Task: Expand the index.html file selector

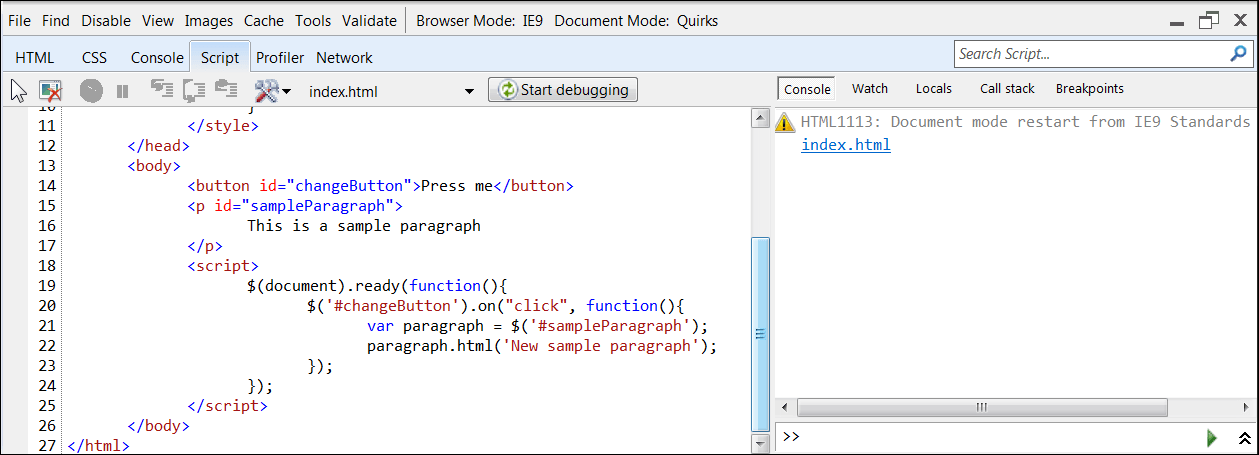Action: click(x=469, y=91)
